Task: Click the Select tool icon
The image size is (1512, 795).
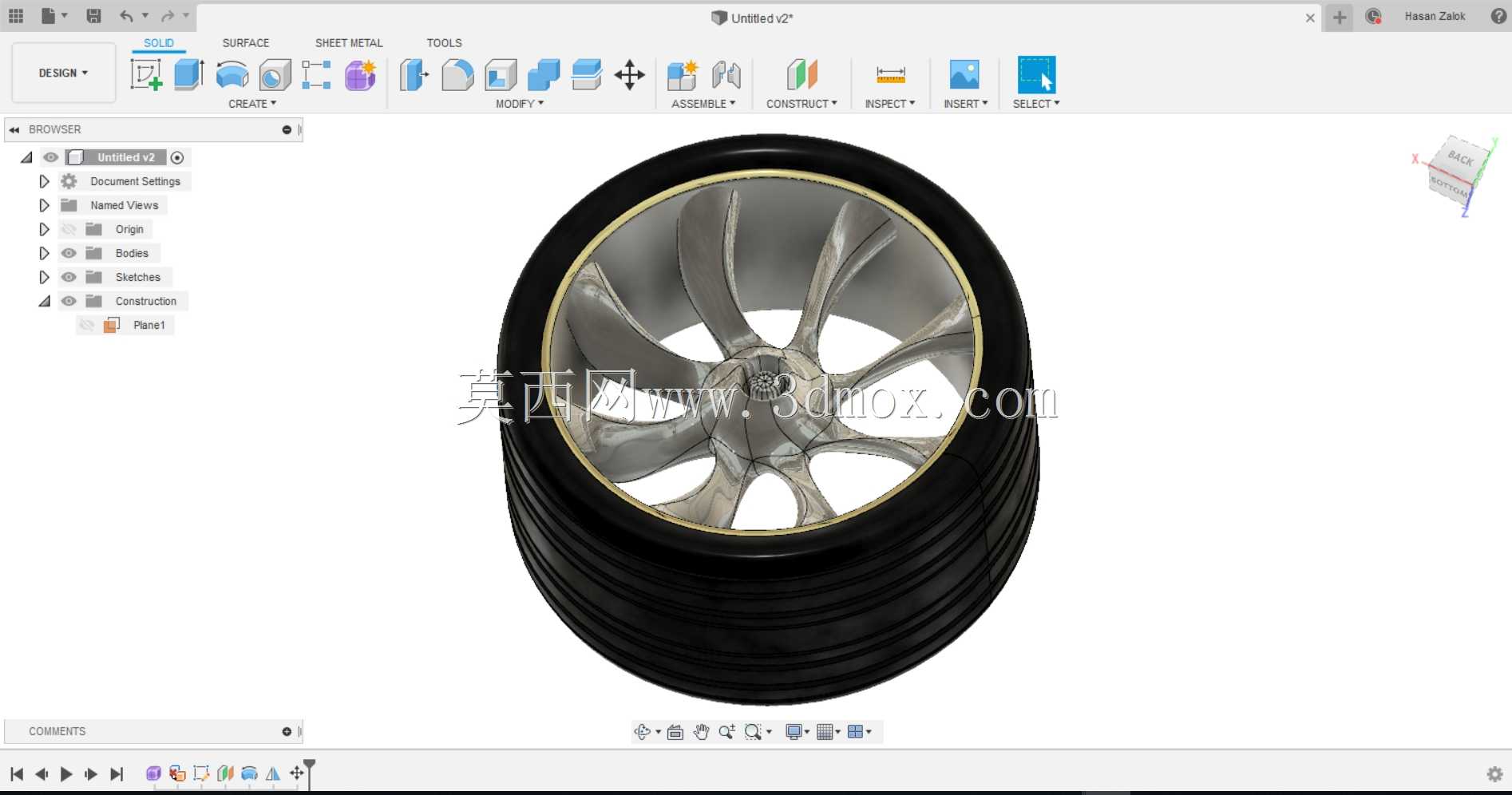Action: click(x=1036, y=75)
